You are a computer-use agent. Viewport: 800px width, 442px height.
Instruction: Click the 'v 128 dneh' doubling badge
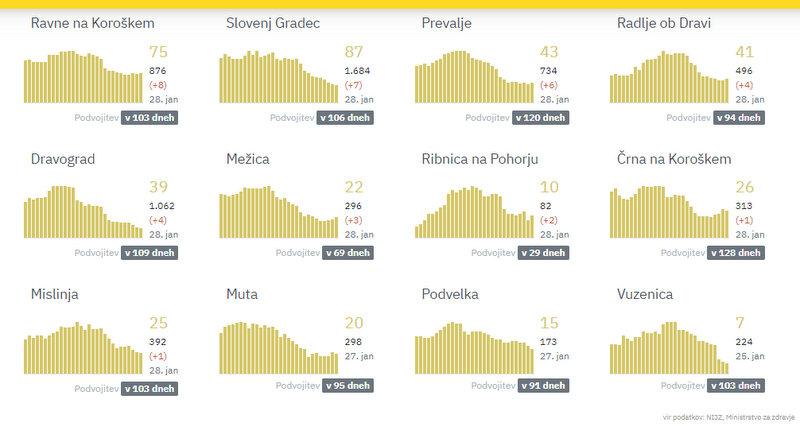pyautogui.click(x=736, y=253)
